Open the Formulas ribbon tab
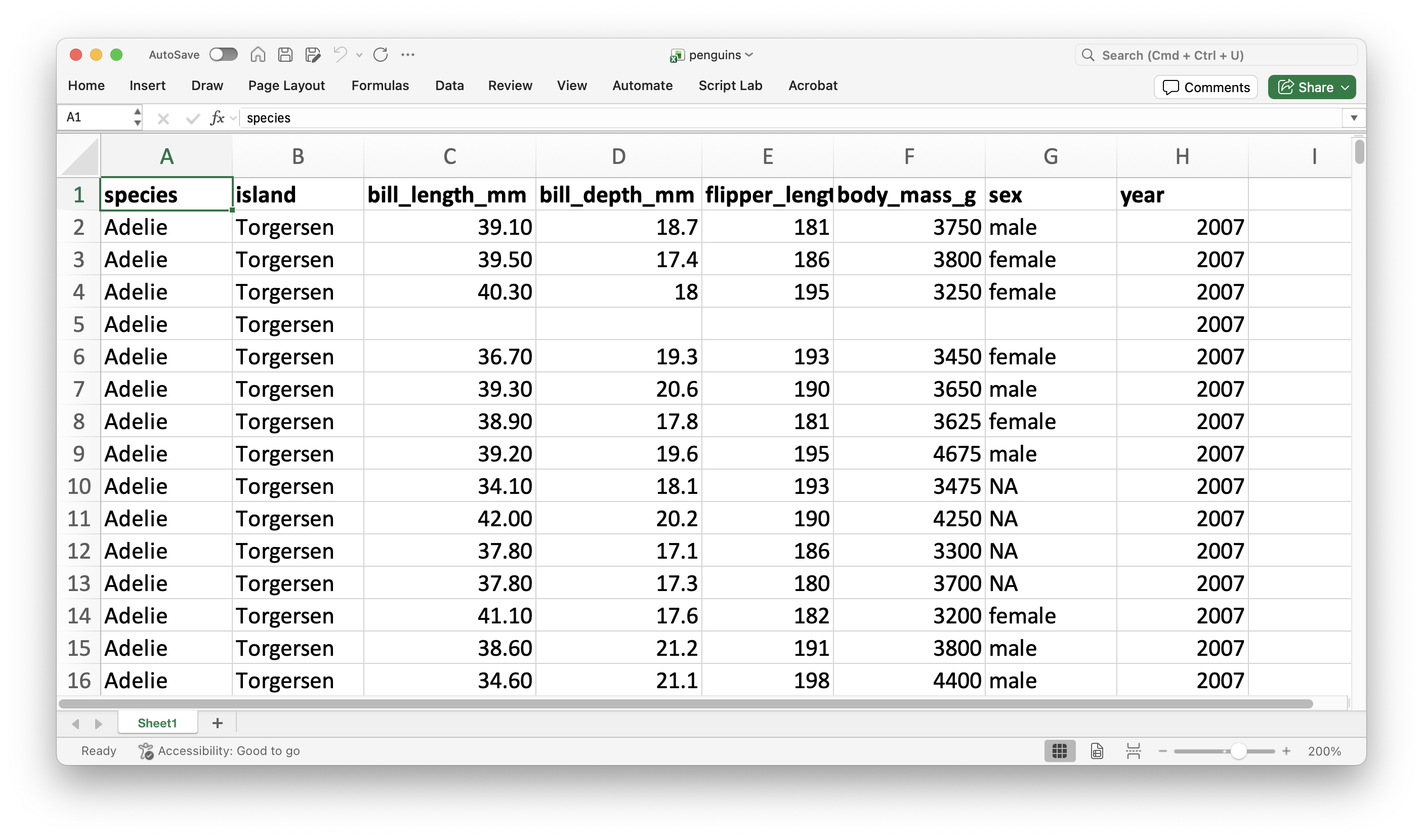Screen dimensions: 1423x840 [x=380, y=86]
